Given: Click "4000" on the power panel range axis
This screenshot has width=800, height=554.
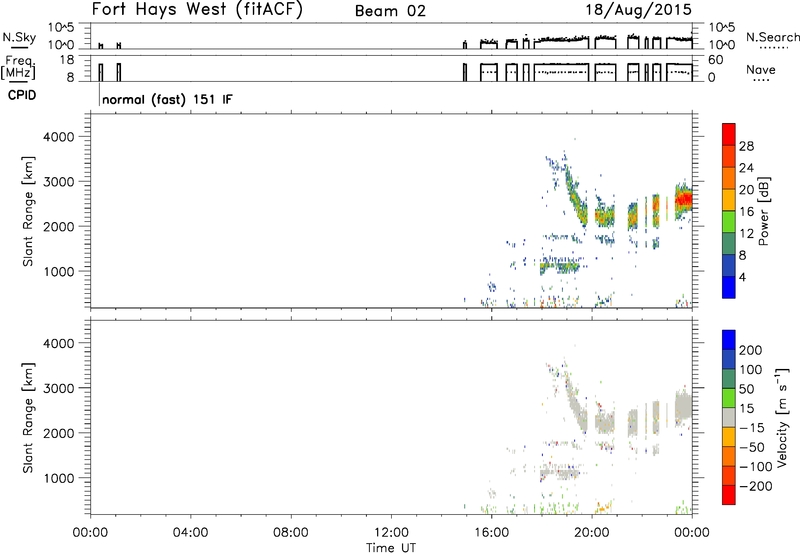Looking at the screenshot, I should click(x=59, y=137).
